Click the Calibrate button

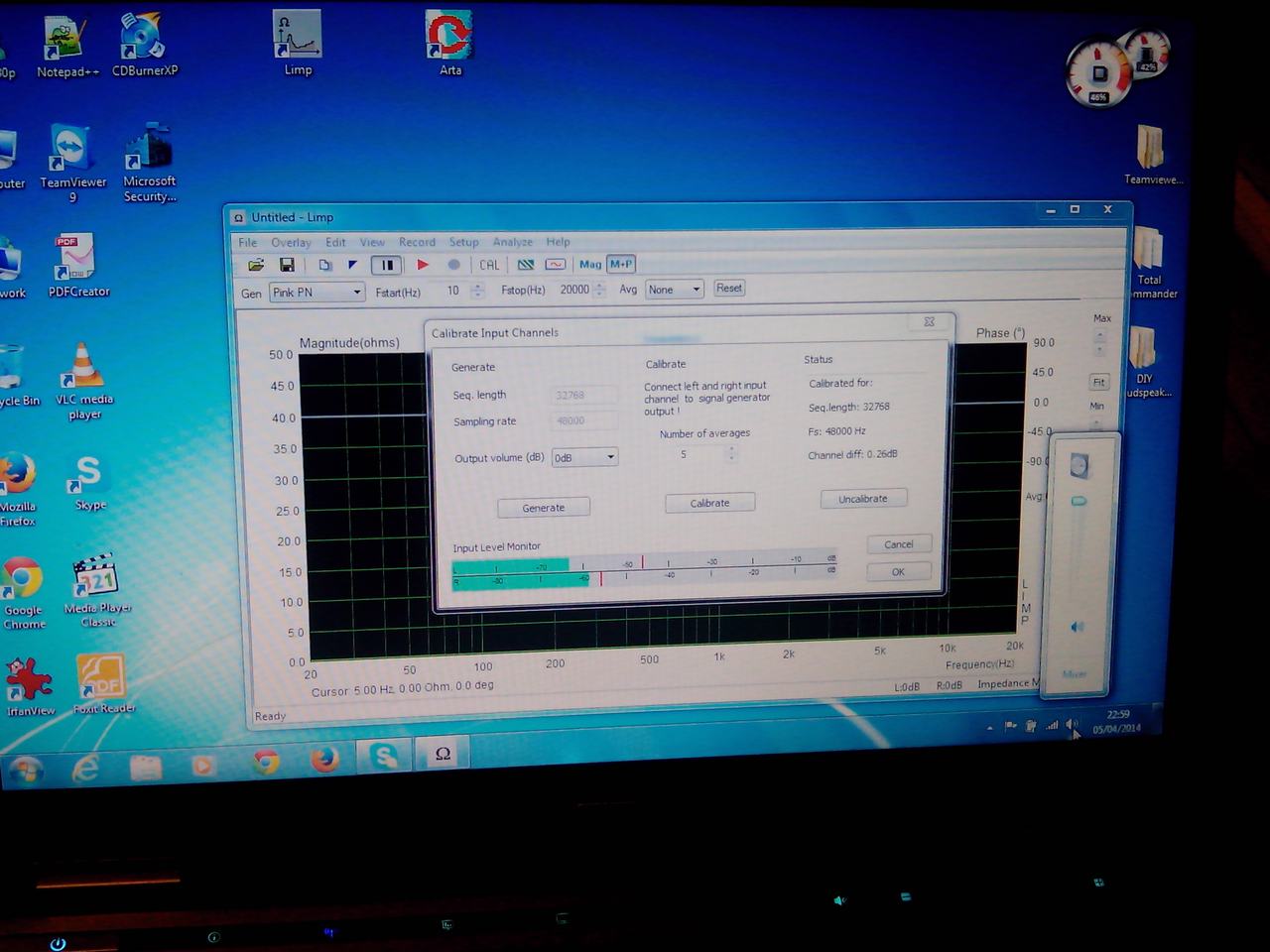coord(709,503)
